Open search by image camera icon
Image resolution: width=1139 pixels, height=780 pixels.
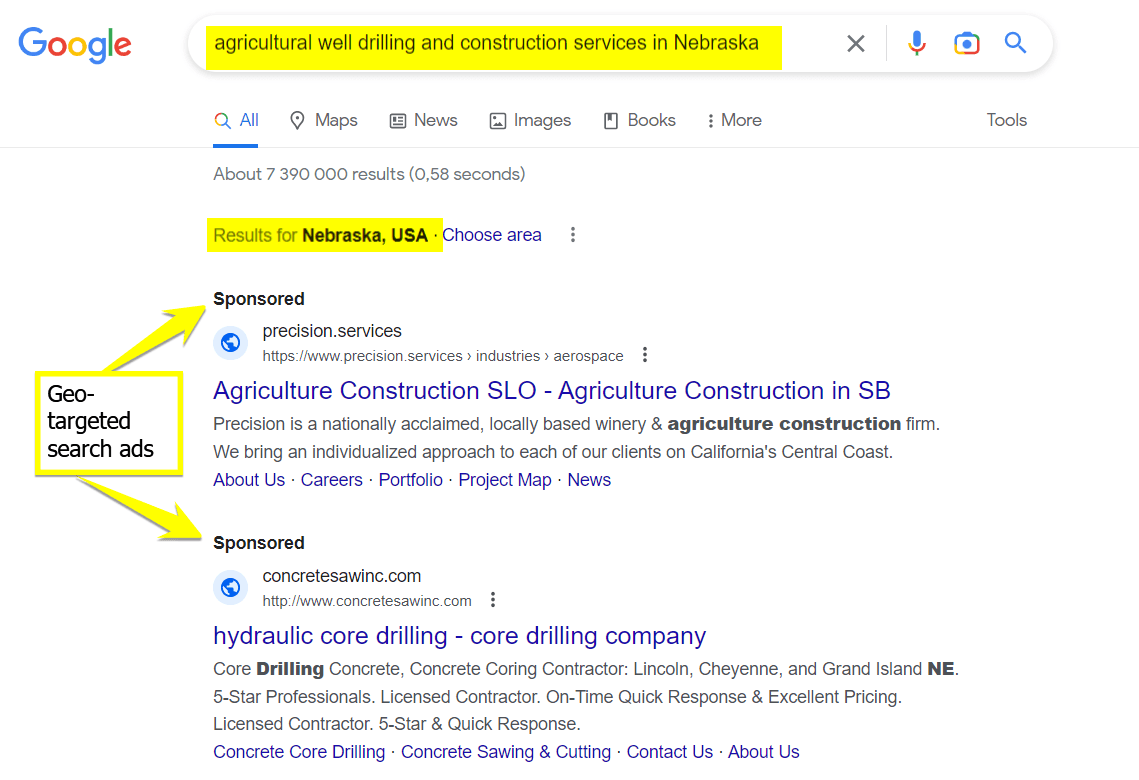(966, 44)
